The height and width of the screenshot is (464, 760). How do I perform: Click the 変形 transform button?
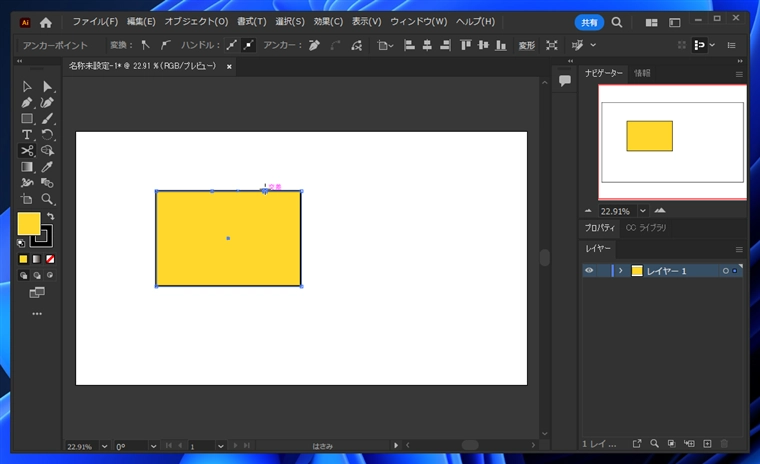coord(527,46)
